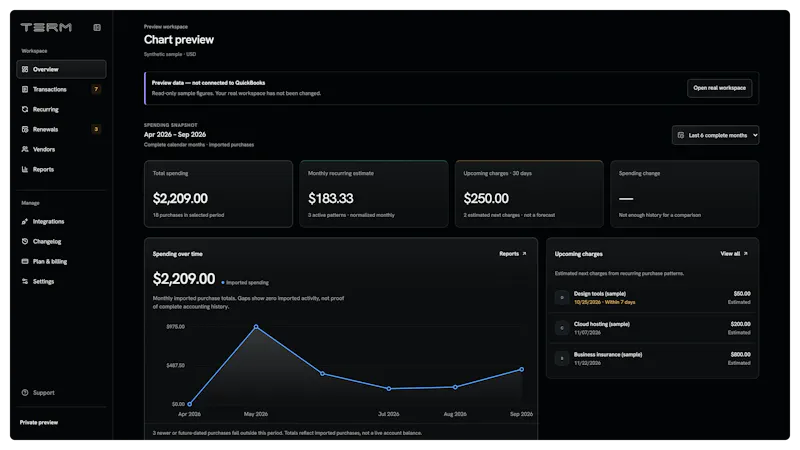Click the Apr 2026 - Sep 2026 heading
This screenshot has width=800, height=450.
tap(175, 135)
